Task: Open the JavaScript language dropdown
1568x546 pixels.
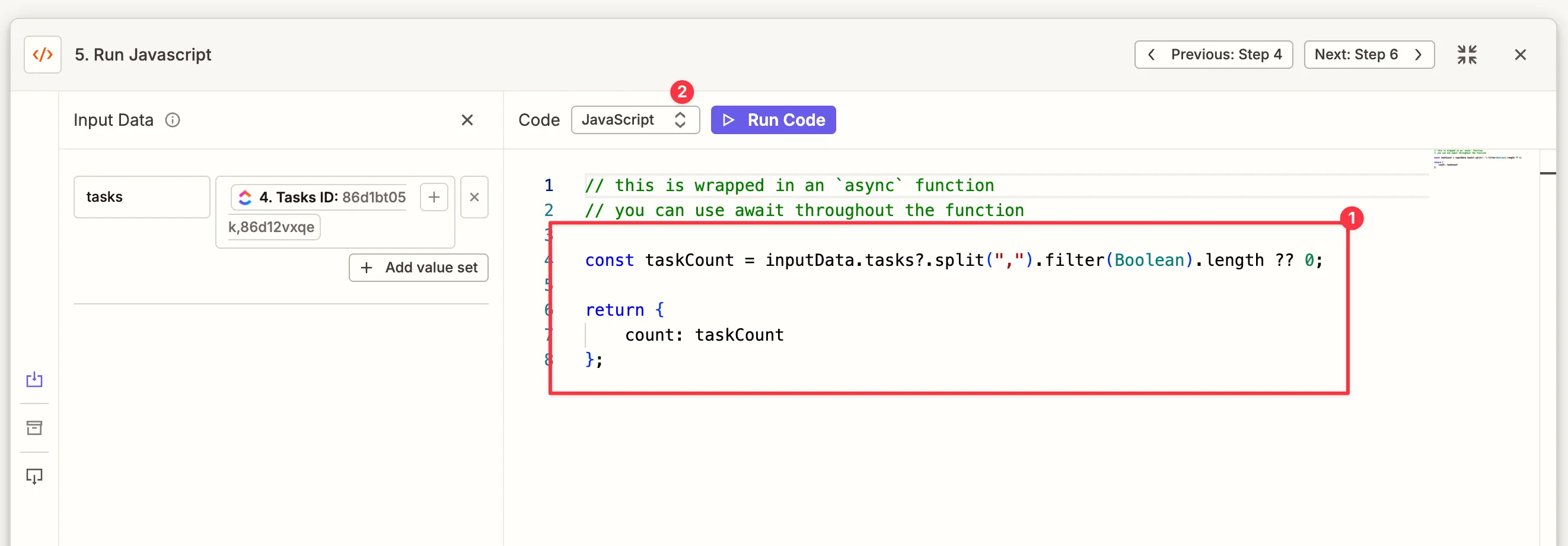Action: (x=635, y=119)
